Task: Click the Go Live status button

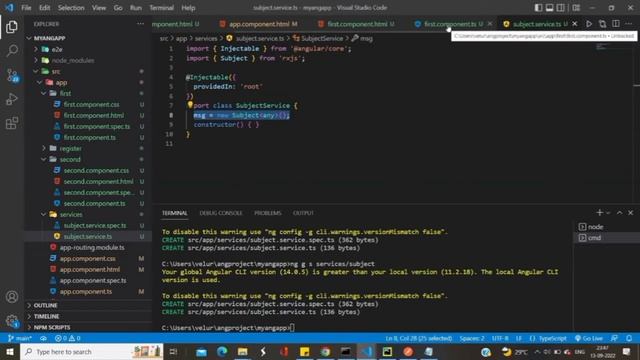Action: point(589,338)
